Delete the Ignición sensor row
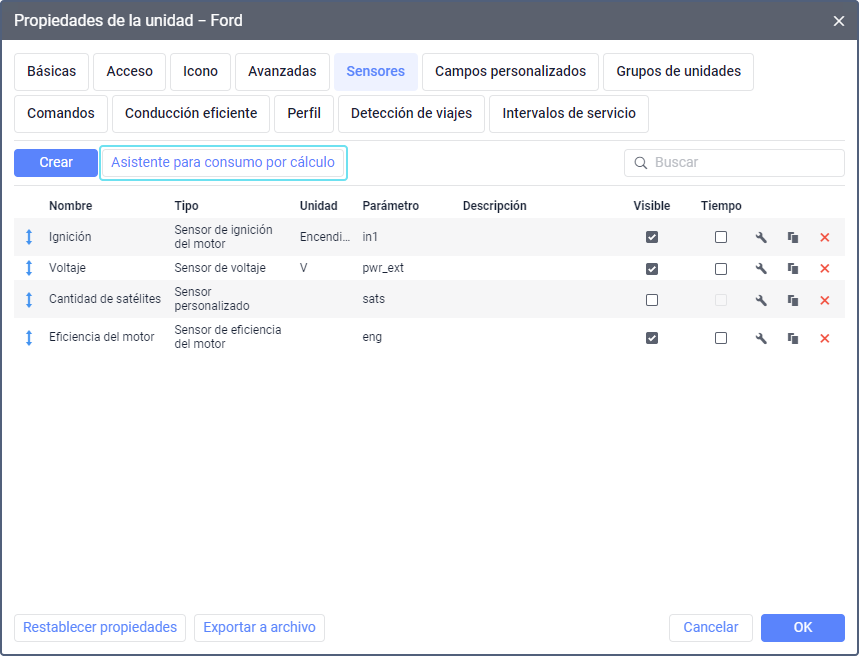The width and height of the screenshot is (859, 656). click(825, 238)
